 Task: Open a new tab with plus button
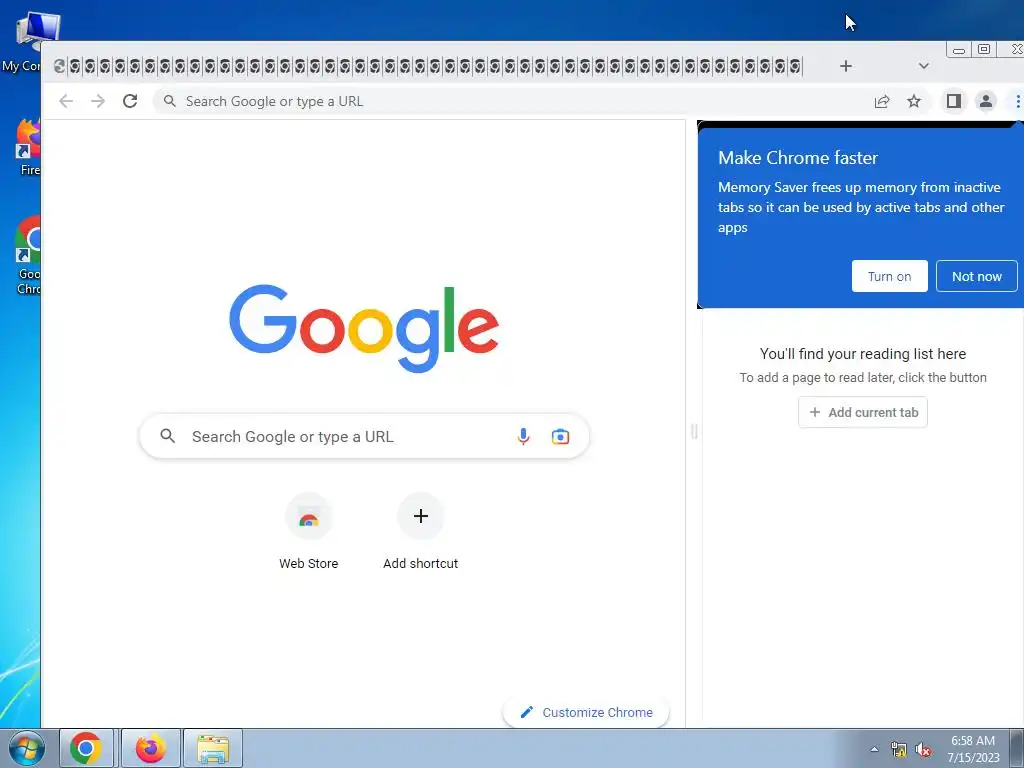point(846,66)
